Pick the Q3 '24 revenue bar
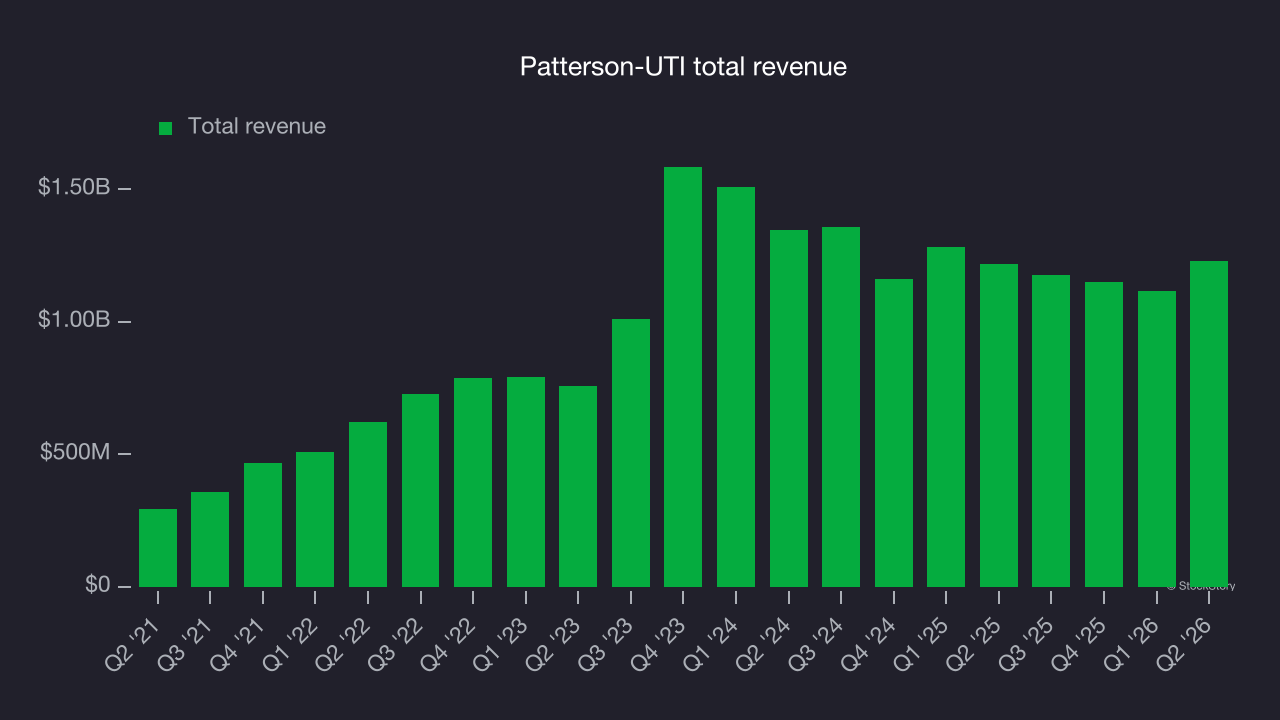 [x=841, y=407]
